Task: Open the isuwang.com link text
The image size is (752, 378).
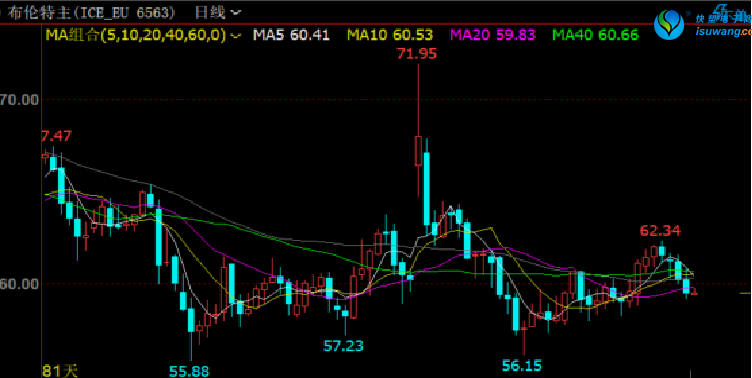Action: (724, 33)
